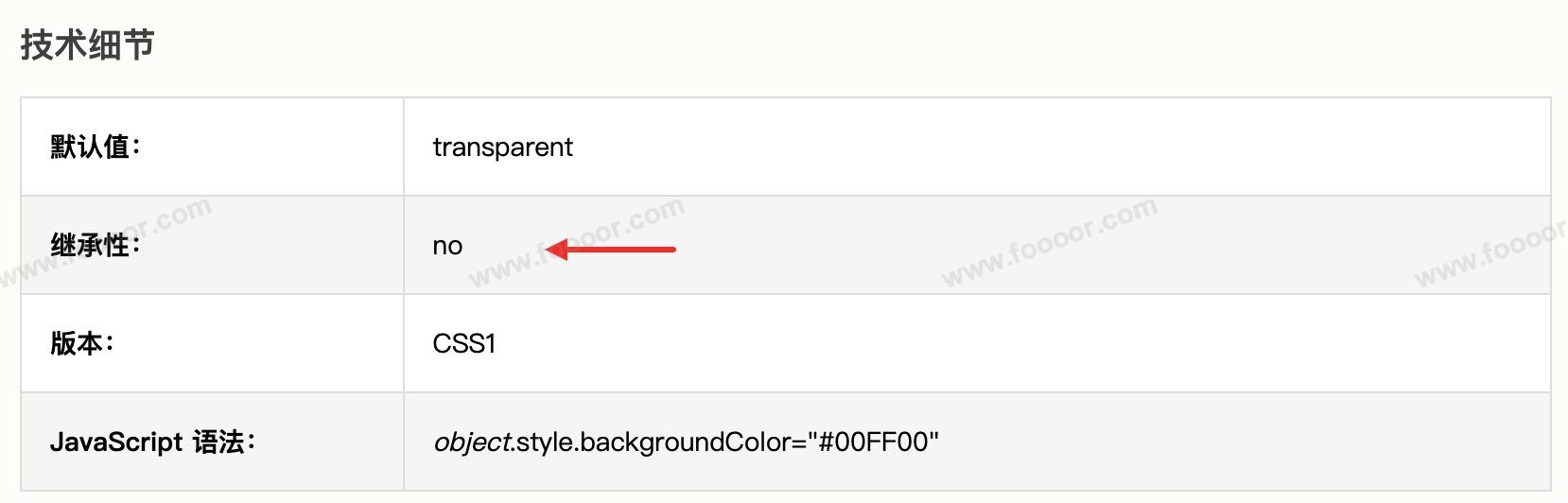Click the colon after 默认值
The width and height of the screenshot is (1568, 503).
tap(136, 149)
